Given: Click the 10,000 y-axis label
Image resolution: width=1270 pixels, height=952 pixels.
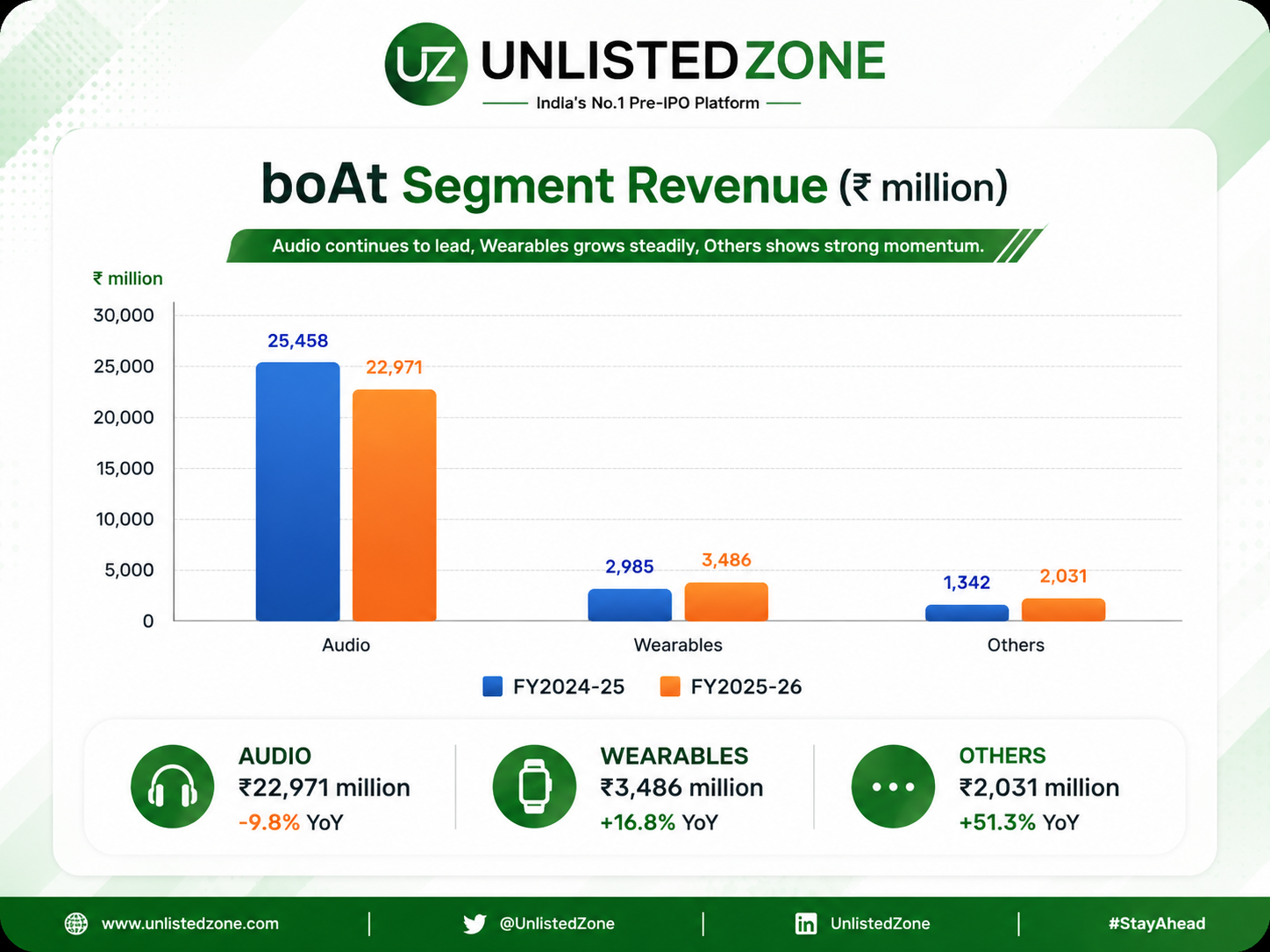Looking at the screenshot, I should click(x=125, y=519).
